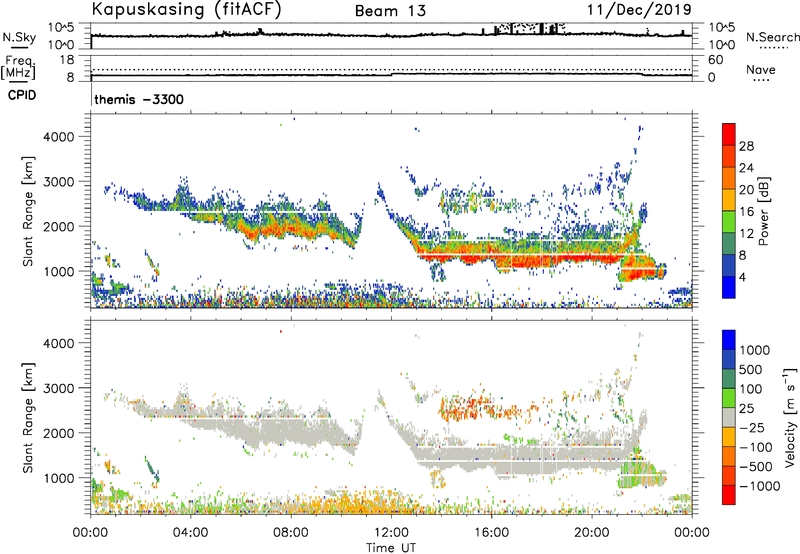This screenshot has width=800, height=554.
Task: Click the '18' frequency axis tick
Action: tap(67, 60)
